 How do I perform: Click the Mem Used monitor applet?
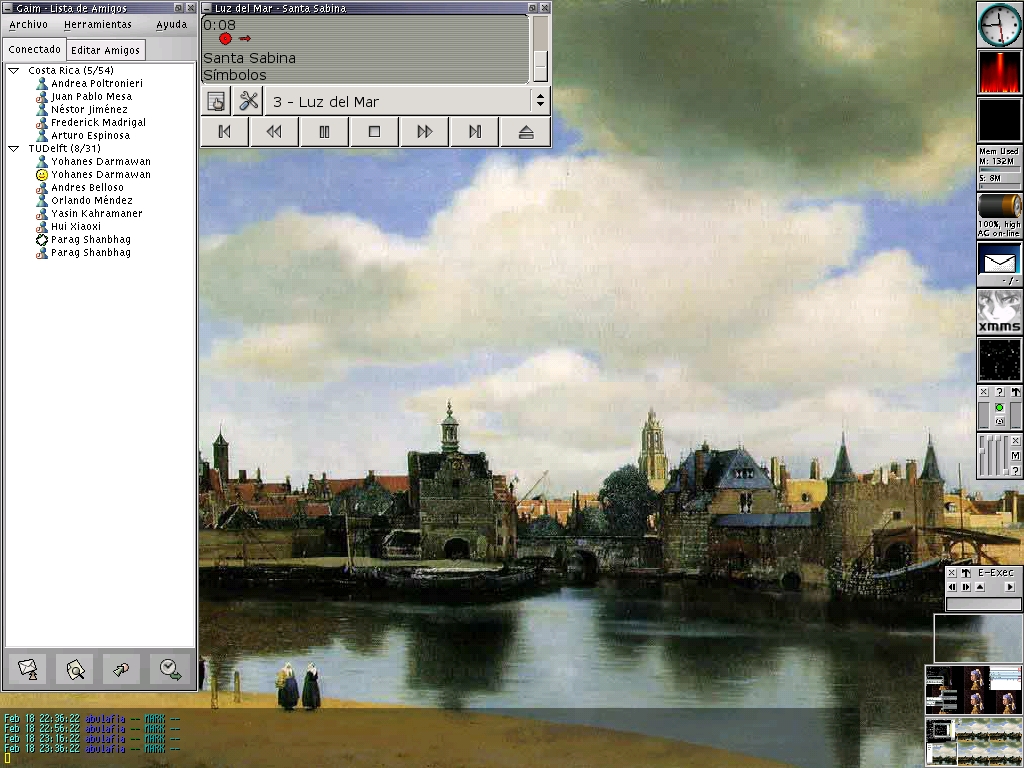pyautogui.click(x=999, y=168)
